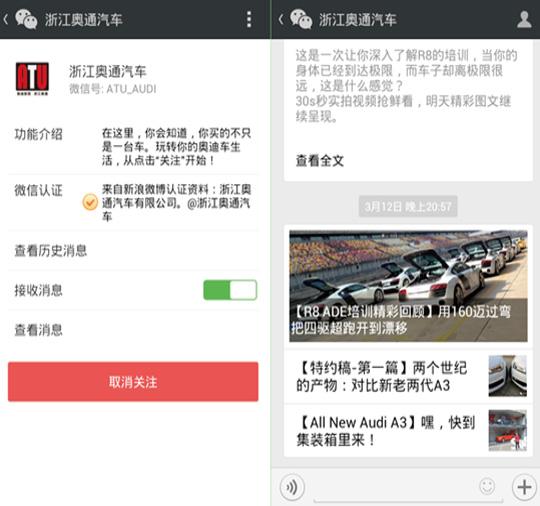
Task: Tap the WeChat logo in right chat header
Action: (x=301, y=19)
